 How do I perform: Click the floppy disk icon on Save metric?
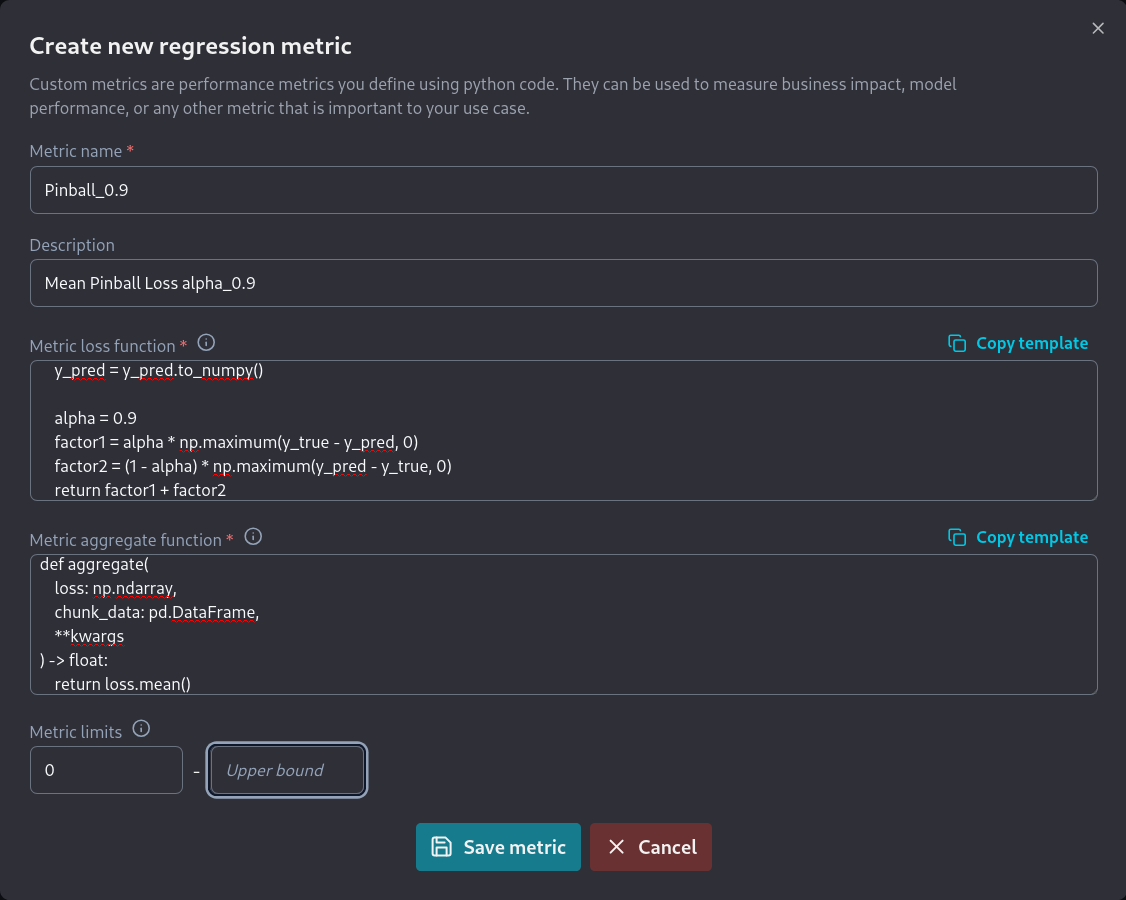[441, 847]
